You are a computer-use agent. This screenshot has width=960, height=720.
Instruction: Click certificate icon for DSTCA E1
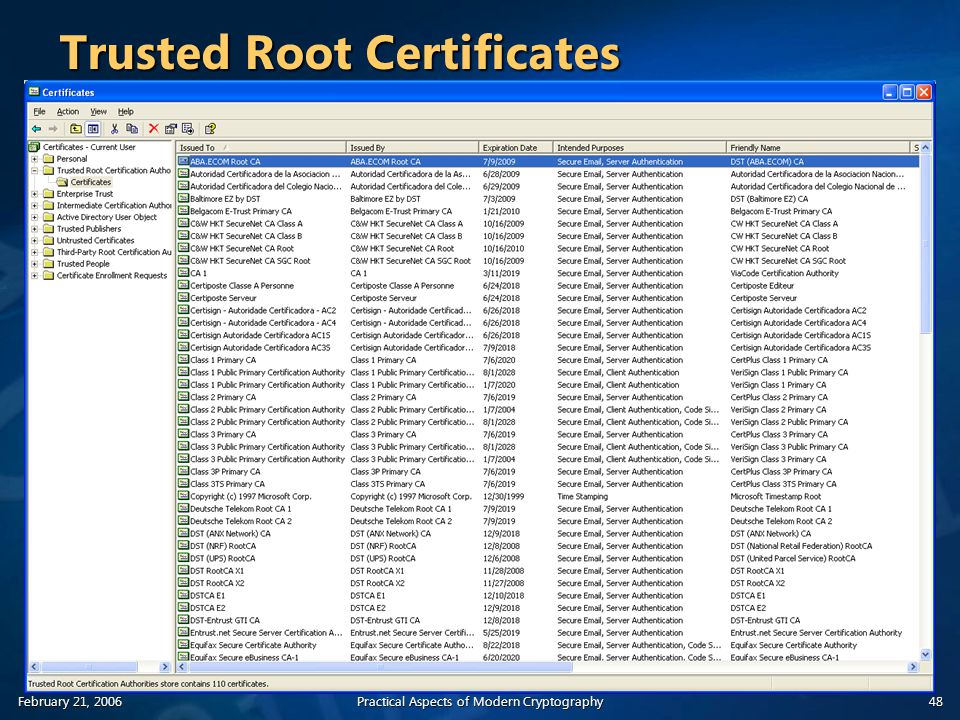(183, 595)
